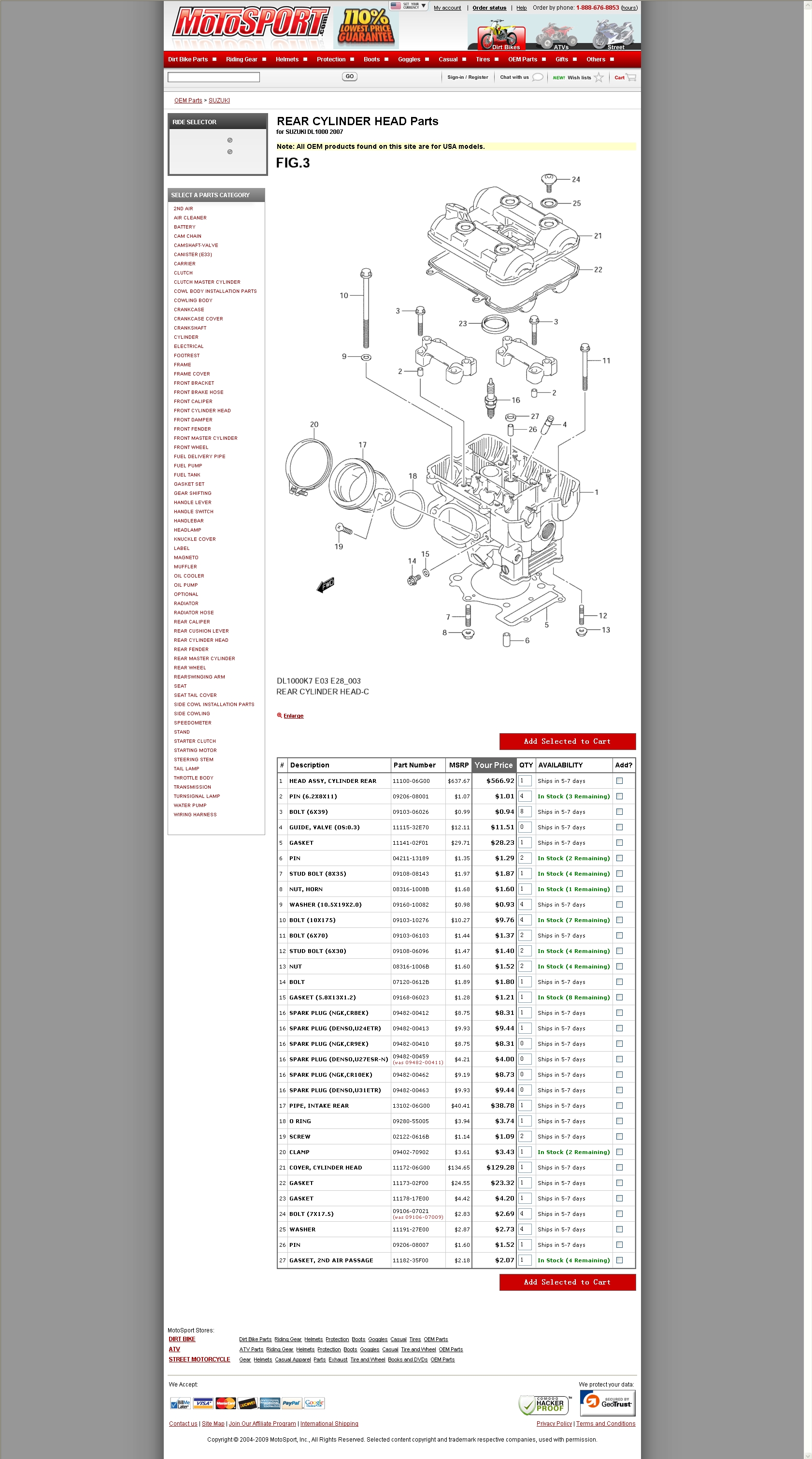Click the top Add Selected to Cart button
The image size is (812, 1459).
point(568,741)
